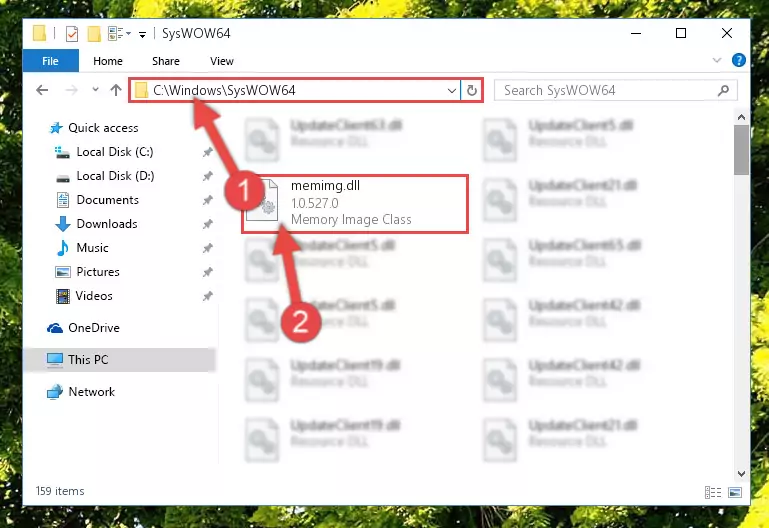The width and height of the screenshot is (769, 528).
Task: Expand the ribbon with the chevron
Action: (717, 60)
